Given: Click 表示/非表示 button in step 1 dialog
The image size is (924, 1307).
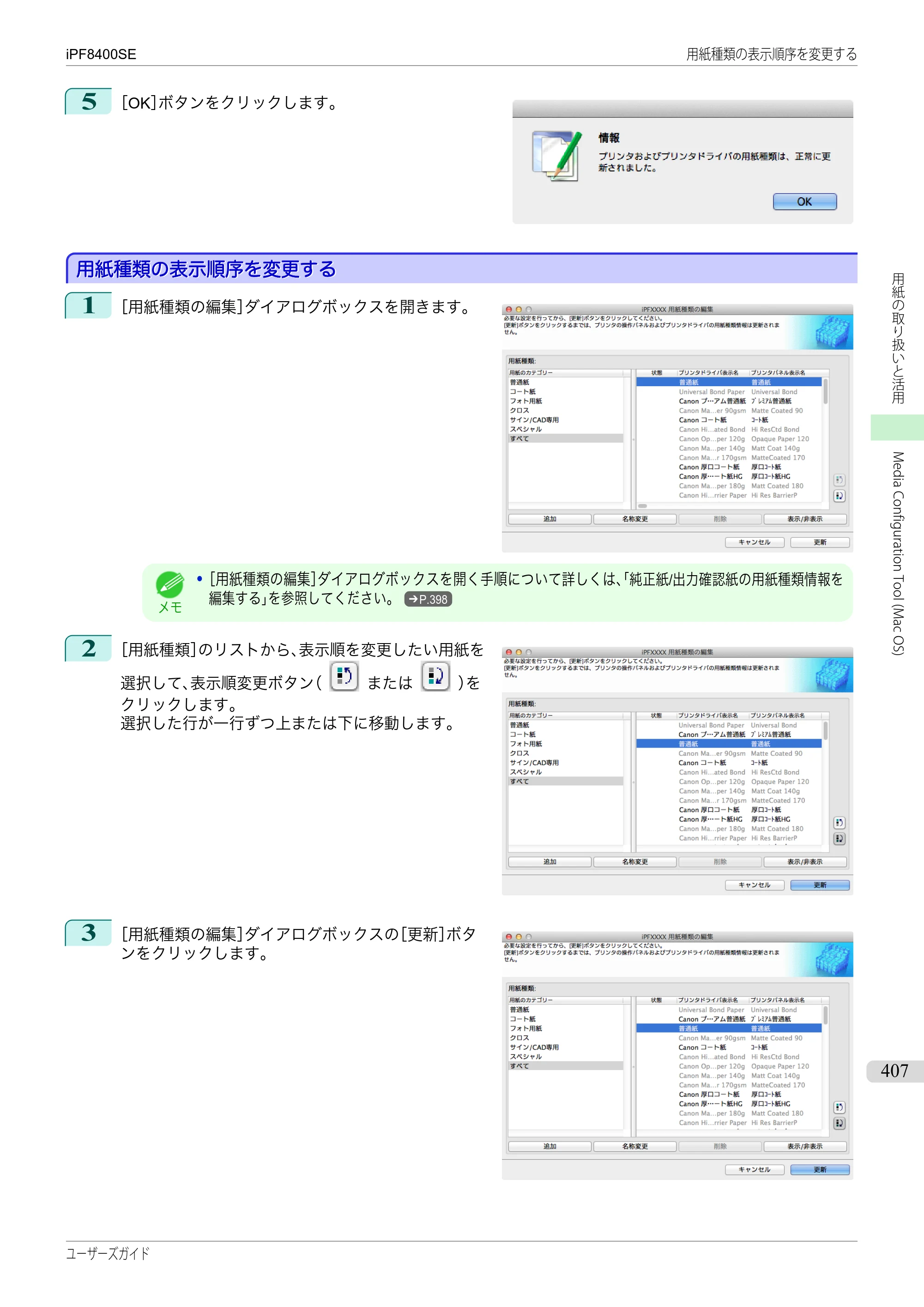Looking at the screenshot, I should click(805, 519).
